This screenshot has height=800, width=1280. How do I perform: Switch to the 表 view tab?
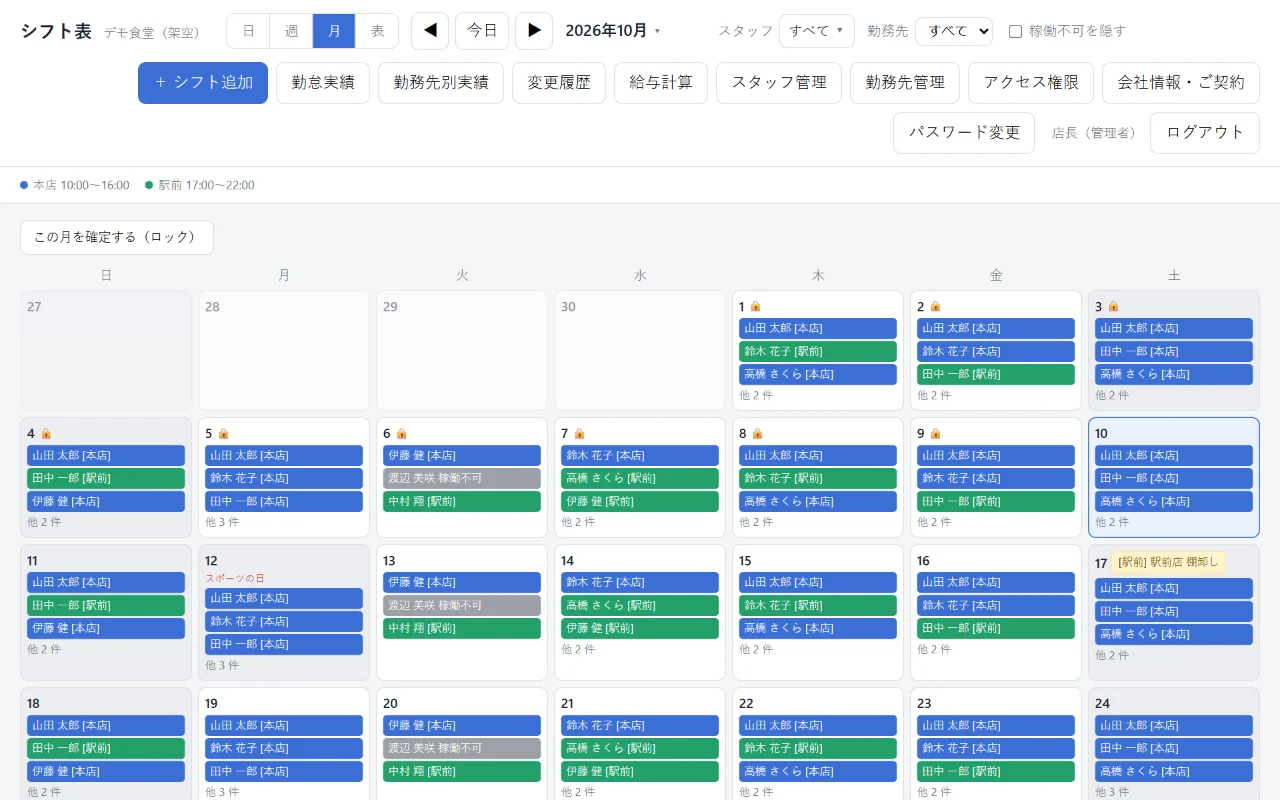377,31
